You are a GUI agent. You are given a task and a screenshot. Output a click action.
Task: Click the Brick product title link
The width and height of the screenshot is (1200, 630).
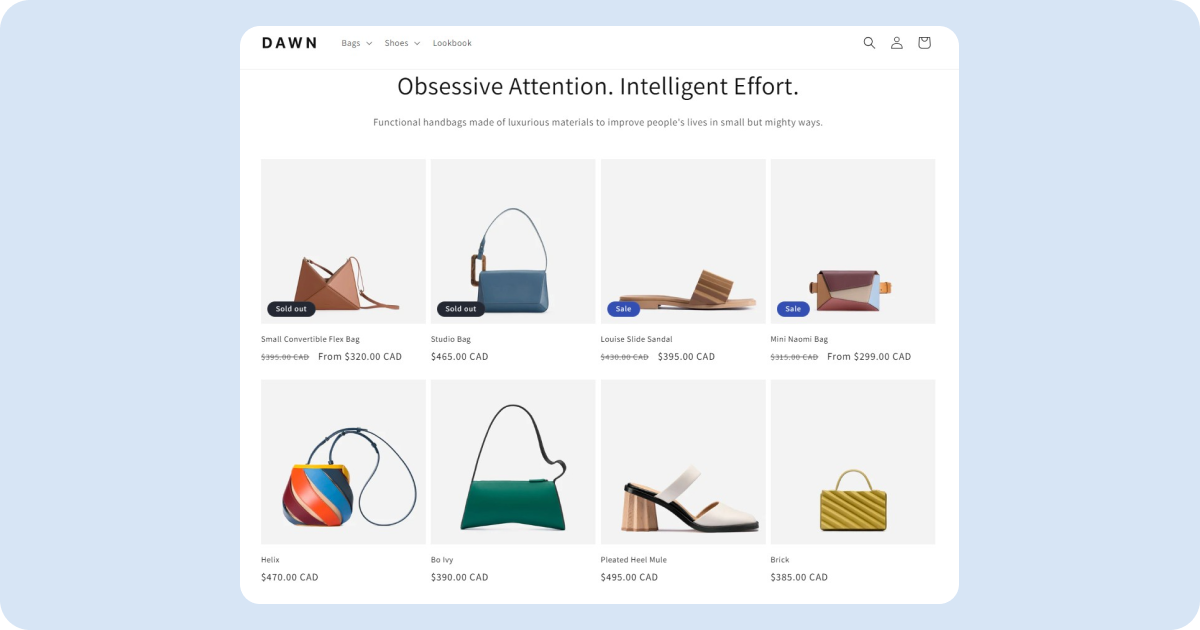pyautogui.click(x=782, y=559)
